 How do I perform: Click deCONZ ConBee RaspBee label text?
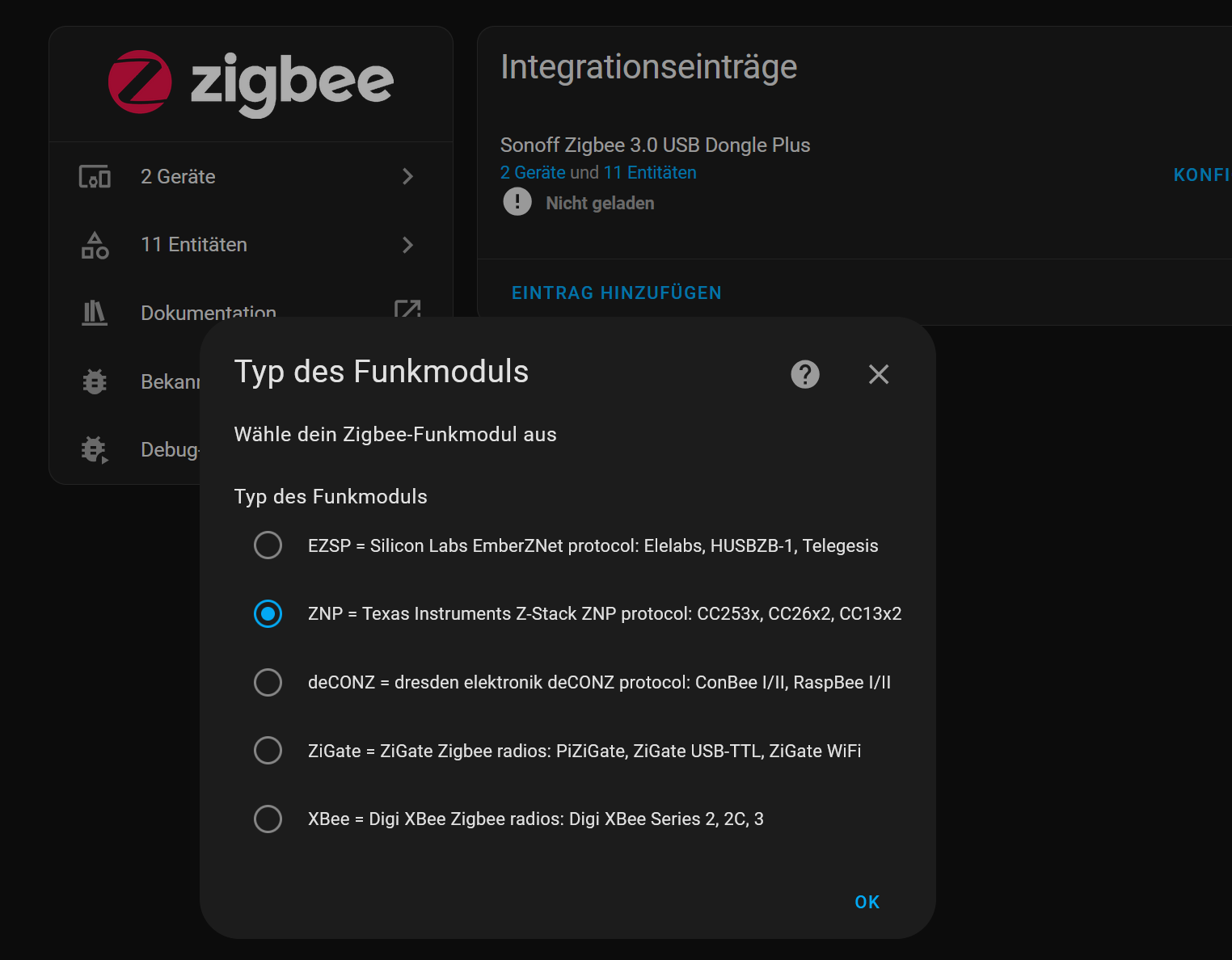click(x=599, y=682)
